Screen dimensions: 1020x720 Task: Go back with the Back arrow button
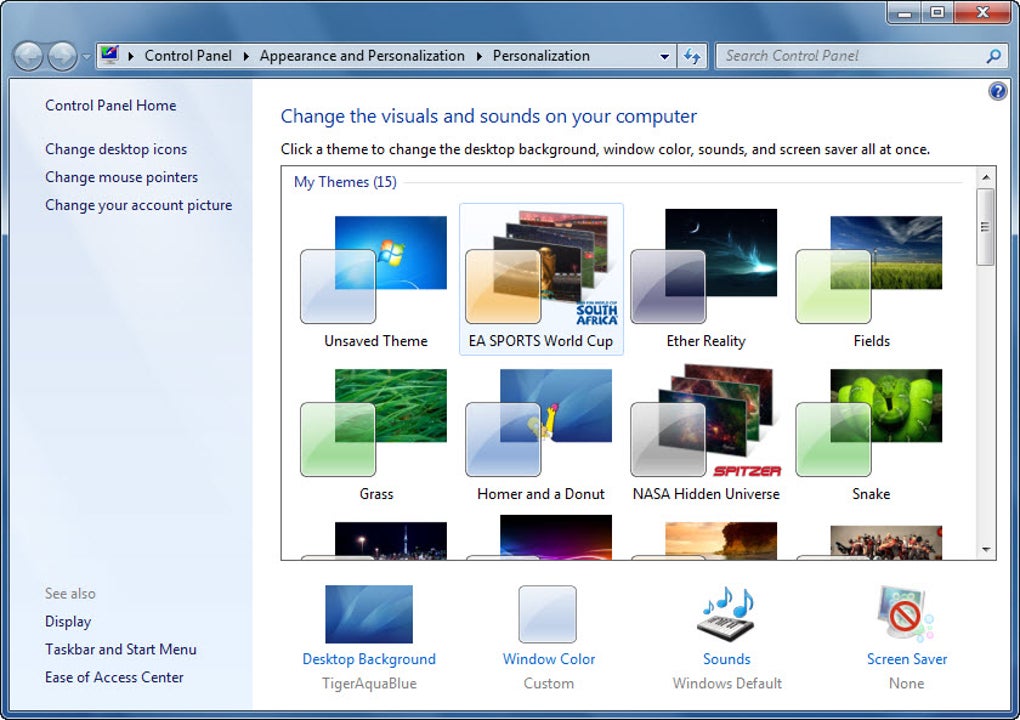pyautogui.click(x=28, y=57)
